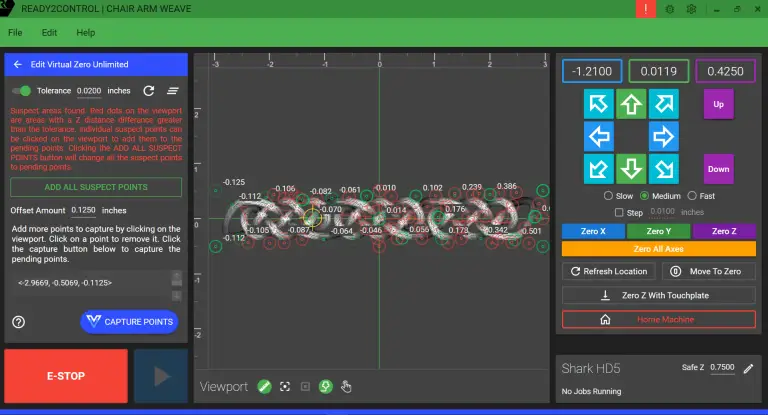
Task: Click the Zero Z With Touchplate button
Action: [657, 295]
